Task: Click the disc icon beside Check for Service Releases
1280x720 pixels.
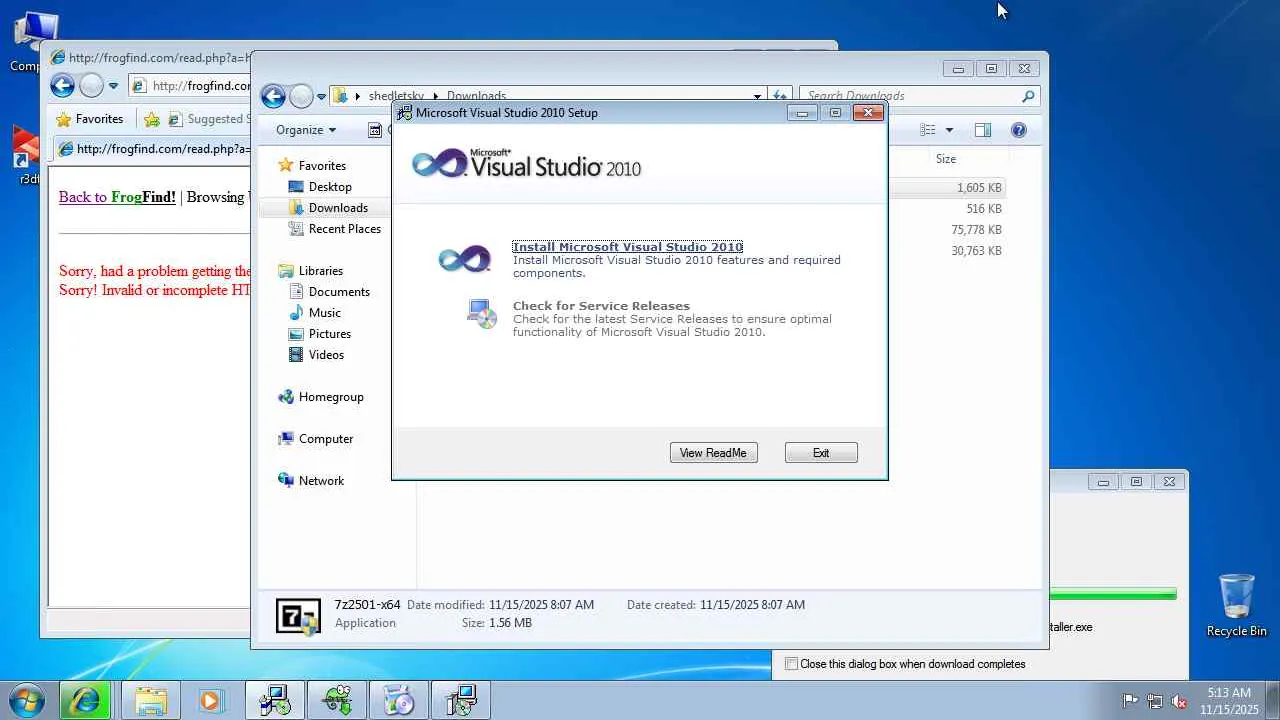Action: [482, 314]
